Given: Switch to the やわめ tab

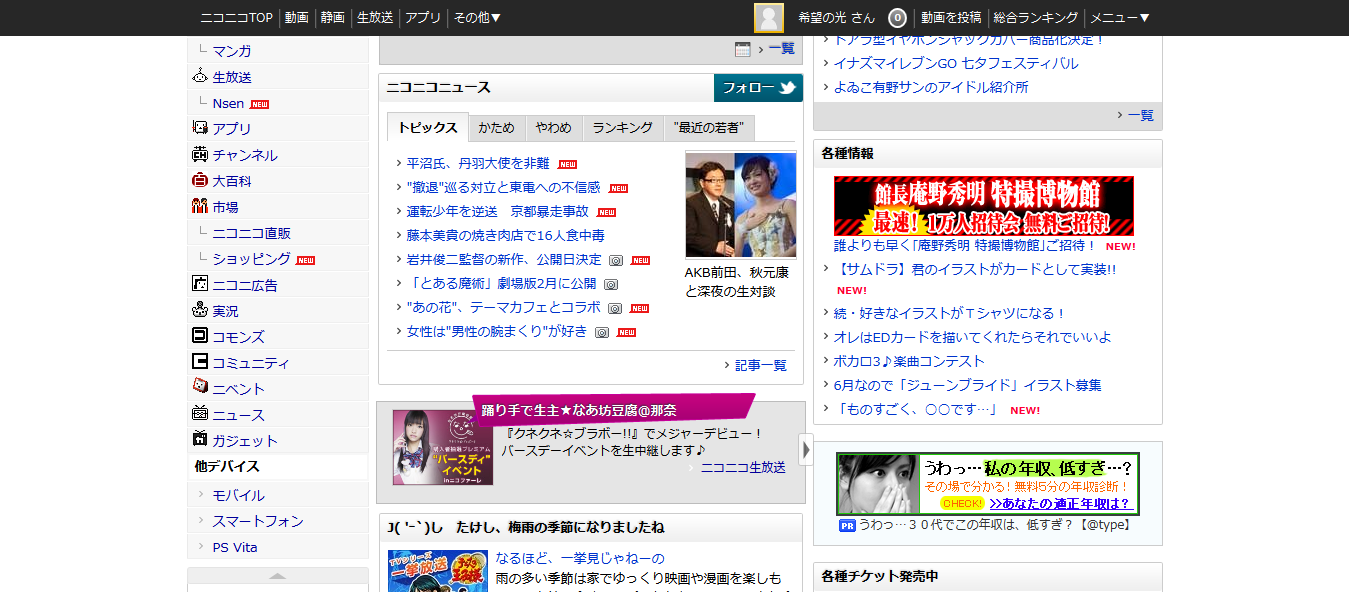Looking at the screenshot, I should 554,127.
